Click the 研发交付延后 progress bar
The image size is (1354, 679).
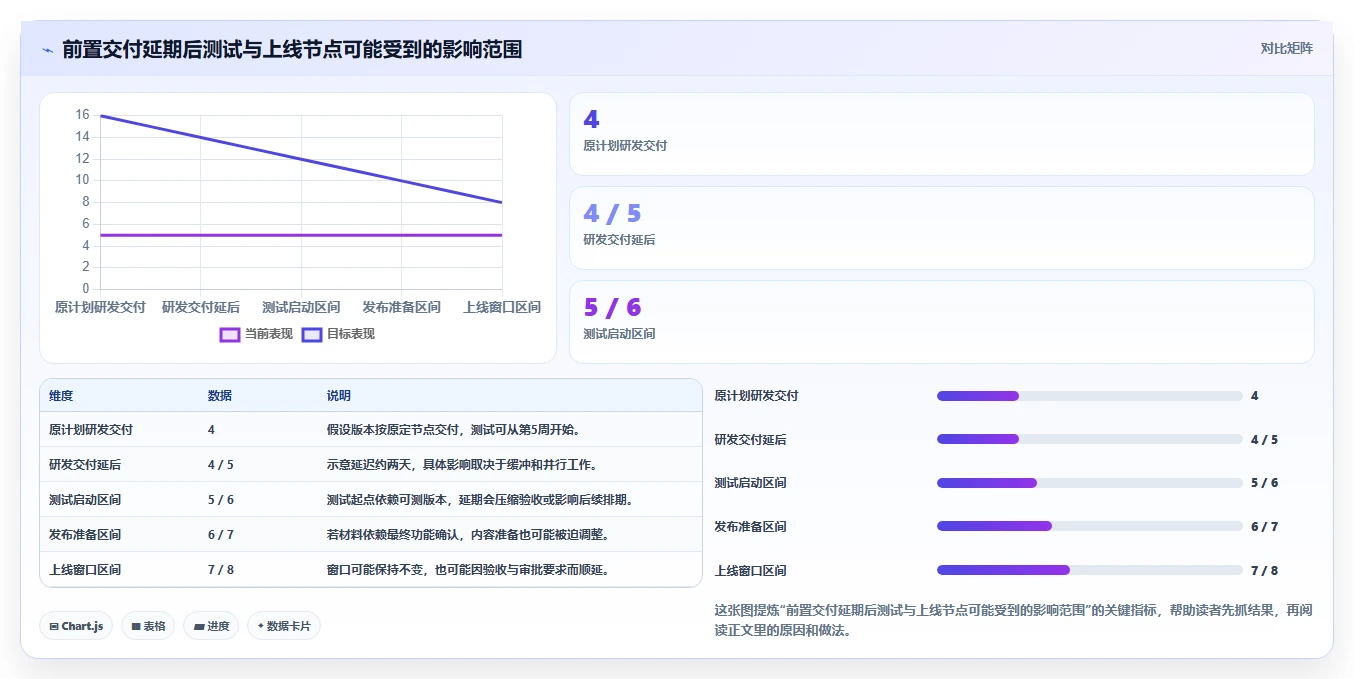click(1089, 439)
